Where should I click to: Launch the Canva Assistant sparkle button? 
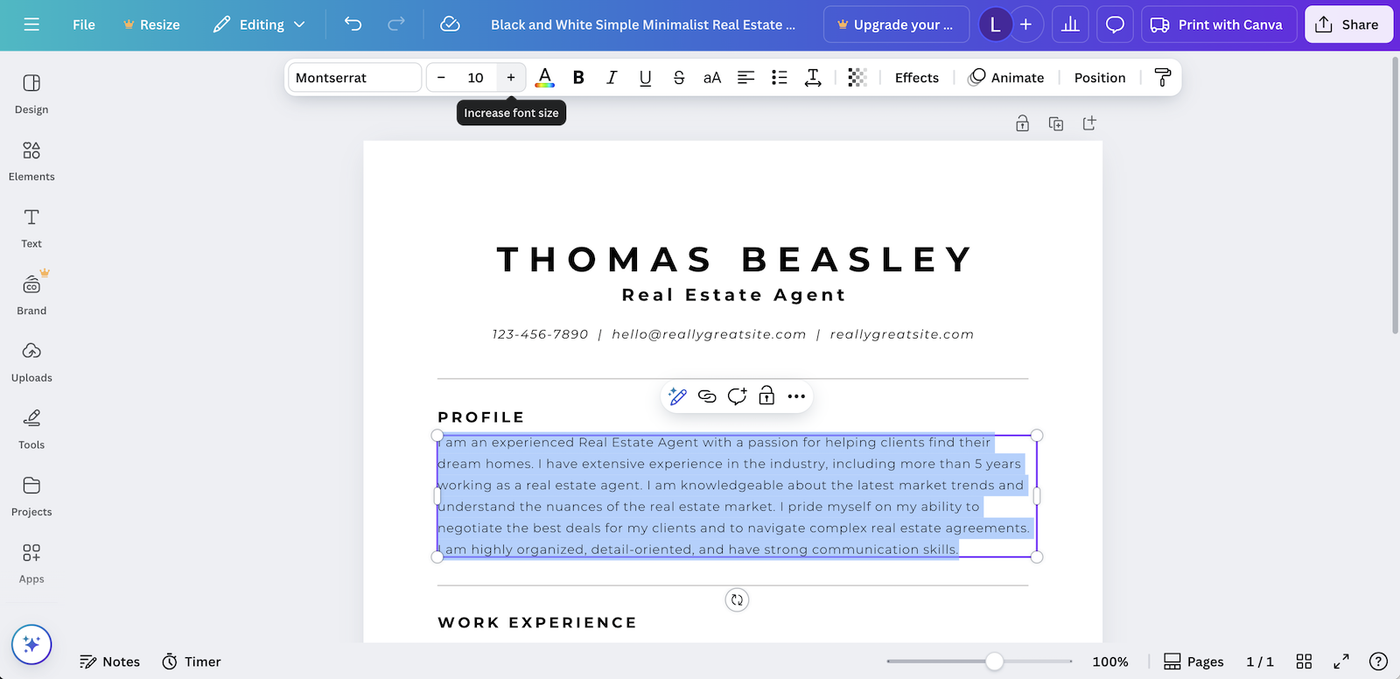31,645
